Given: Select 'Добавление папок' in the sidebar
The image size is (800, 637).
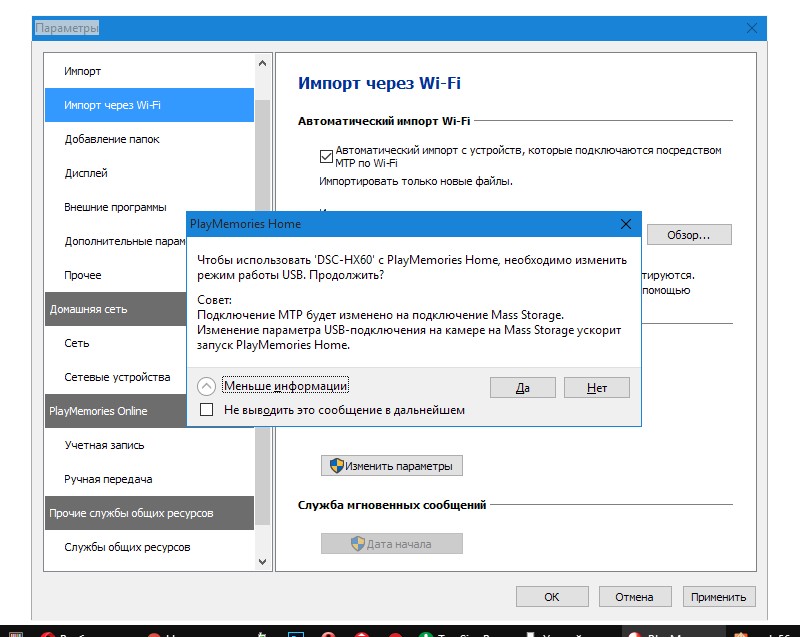Looking at the screenshot, I should (112, 139).
